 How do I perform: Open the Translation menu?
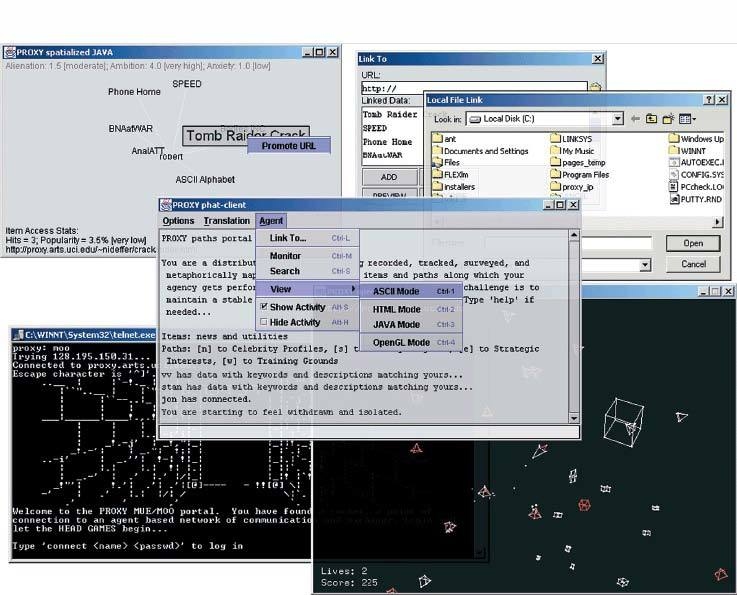(226, 221)
